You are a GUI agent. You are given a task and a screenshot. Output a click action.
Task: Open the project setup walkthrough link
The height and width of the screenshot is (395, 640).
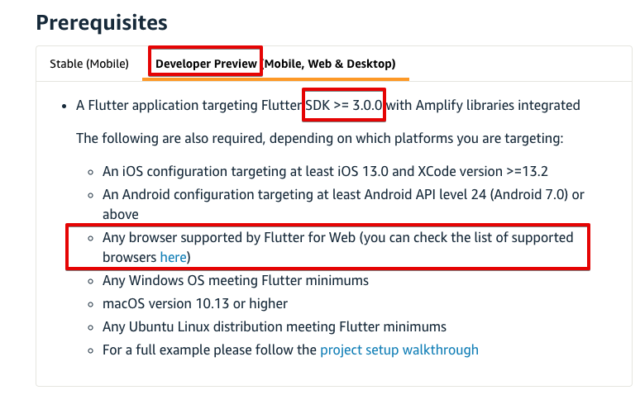click(x=399, y=350)
